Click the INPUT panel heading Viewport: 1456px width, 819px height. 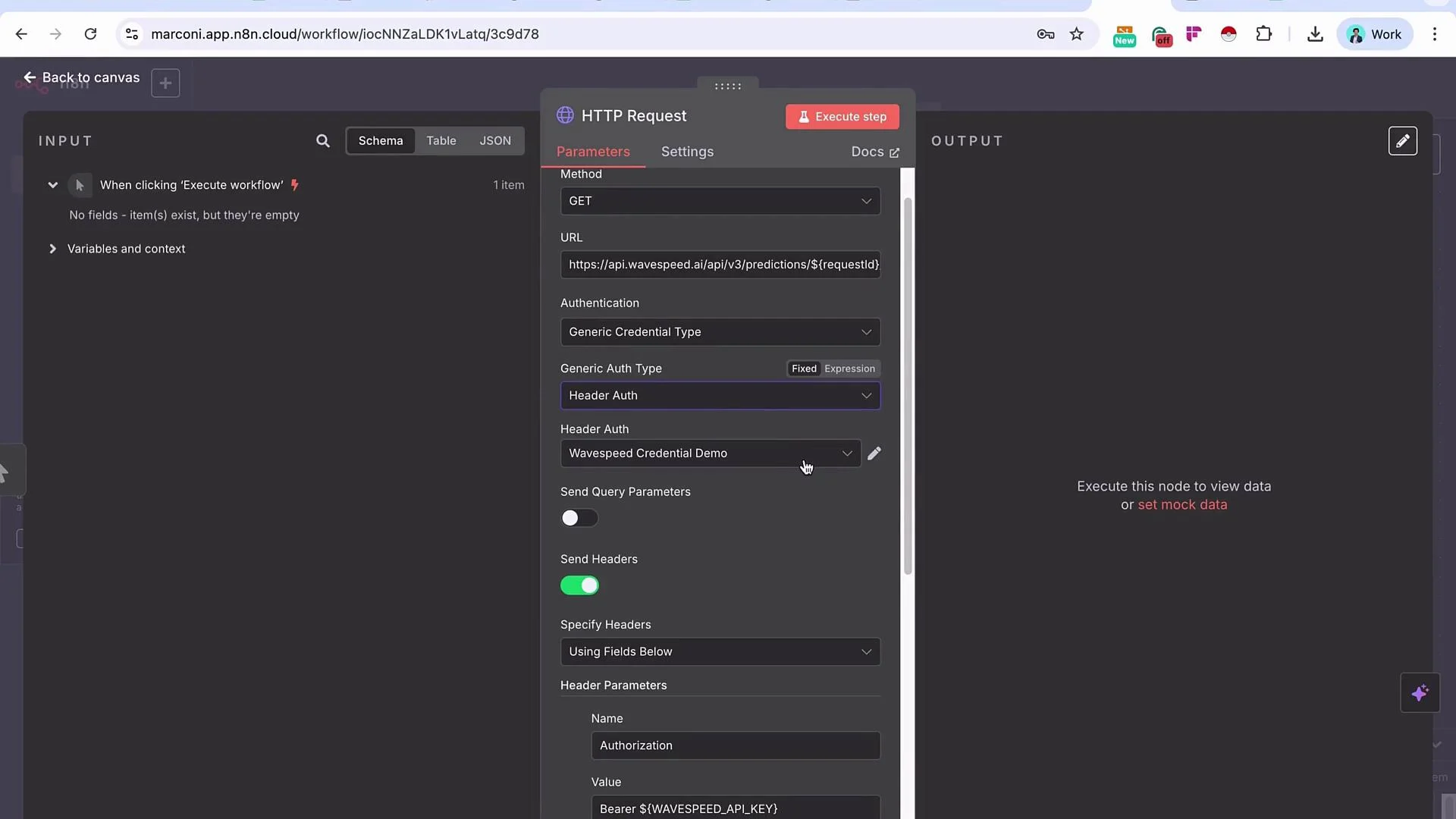[66, 141]
